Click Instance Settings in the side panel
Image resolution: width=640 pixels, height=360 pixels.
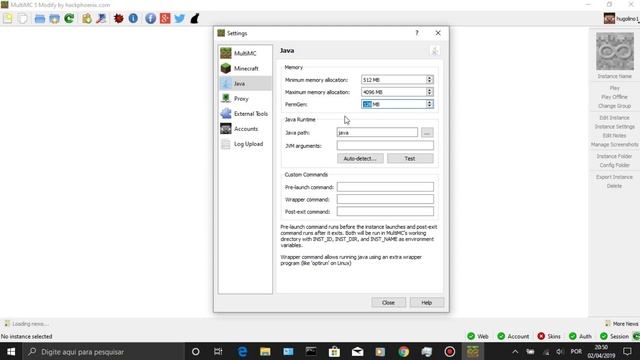(614, 127)
